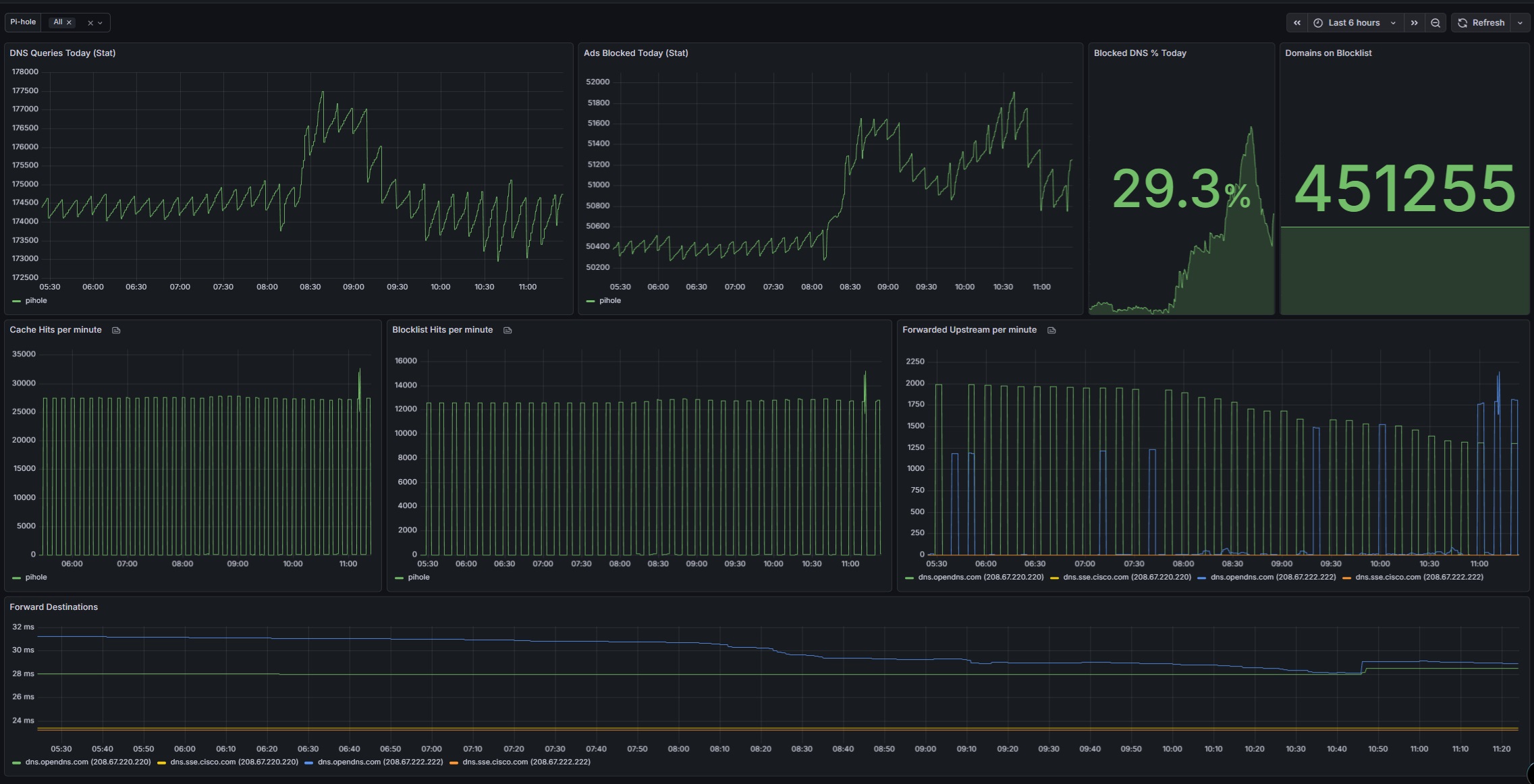Click the 451255 stat value
1534x784 pixels.
1404,189
